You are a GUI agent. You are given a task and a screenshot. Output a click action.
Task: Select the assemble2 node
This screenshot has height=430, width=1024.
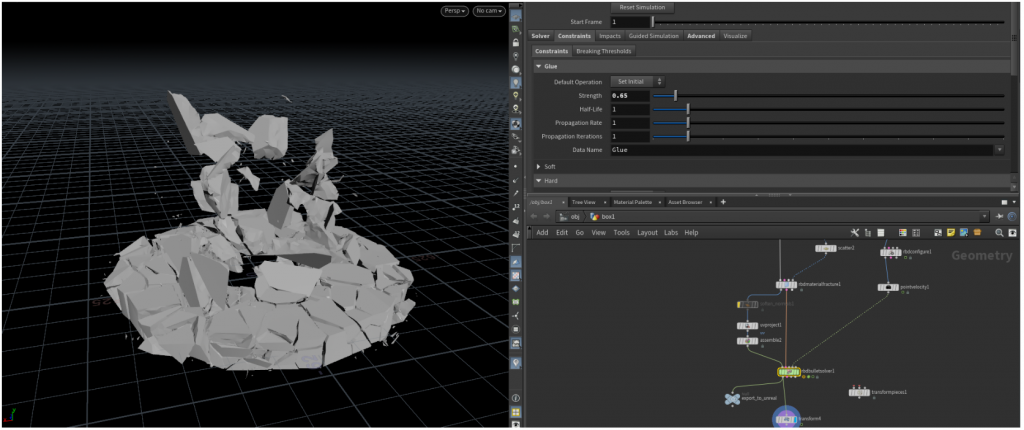747,341
